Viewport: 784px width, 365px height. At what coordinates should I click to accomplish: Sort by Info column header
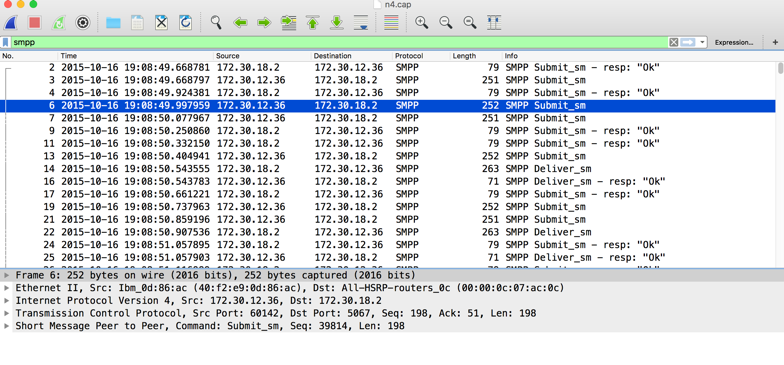[640, 56]
